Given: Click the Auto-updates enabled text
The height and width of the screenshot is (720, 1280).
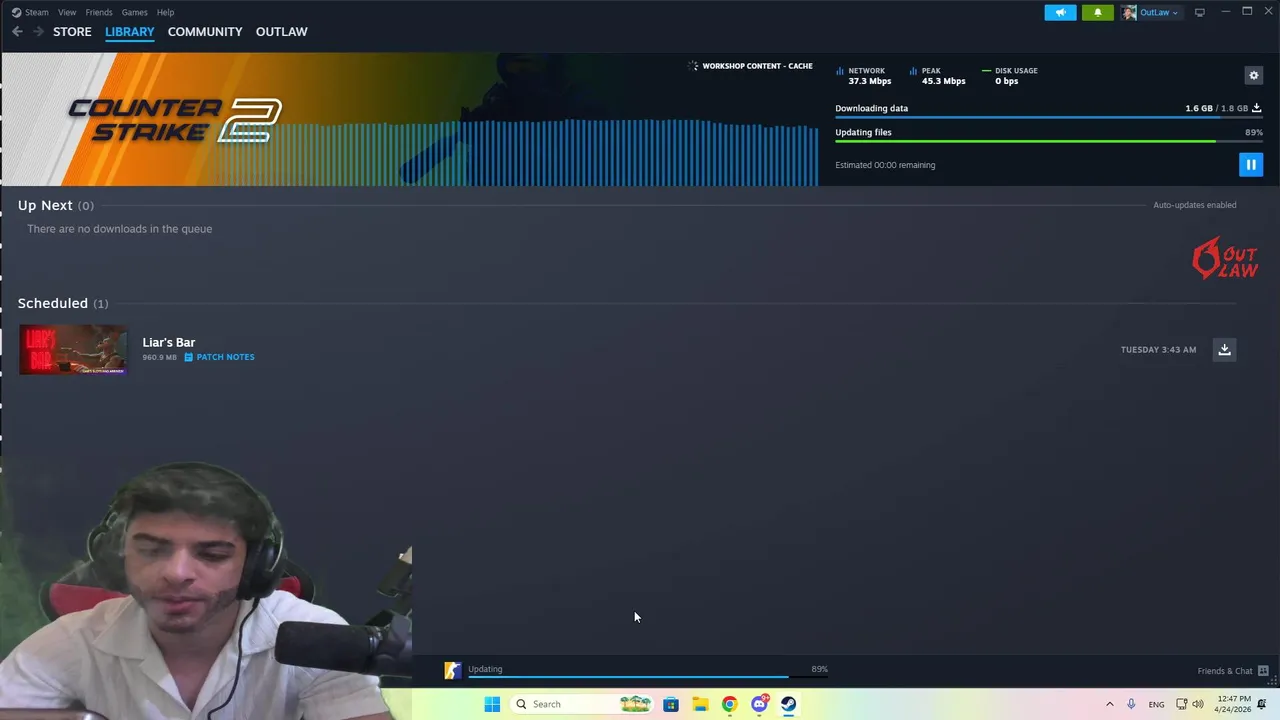Looking at the screenshot, I should (1194, 205).
